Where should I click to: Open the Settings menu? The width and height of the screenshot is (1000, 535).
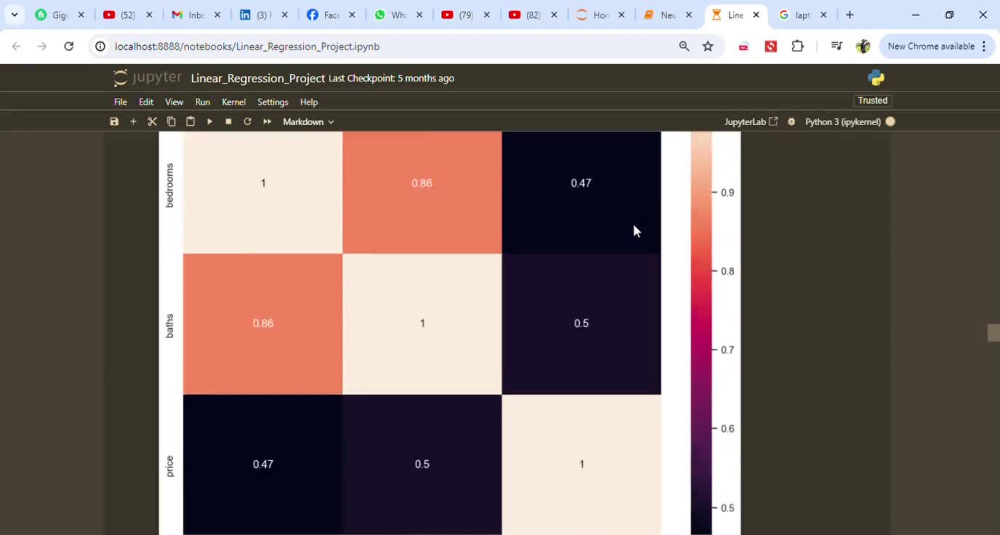pos(272,102)
